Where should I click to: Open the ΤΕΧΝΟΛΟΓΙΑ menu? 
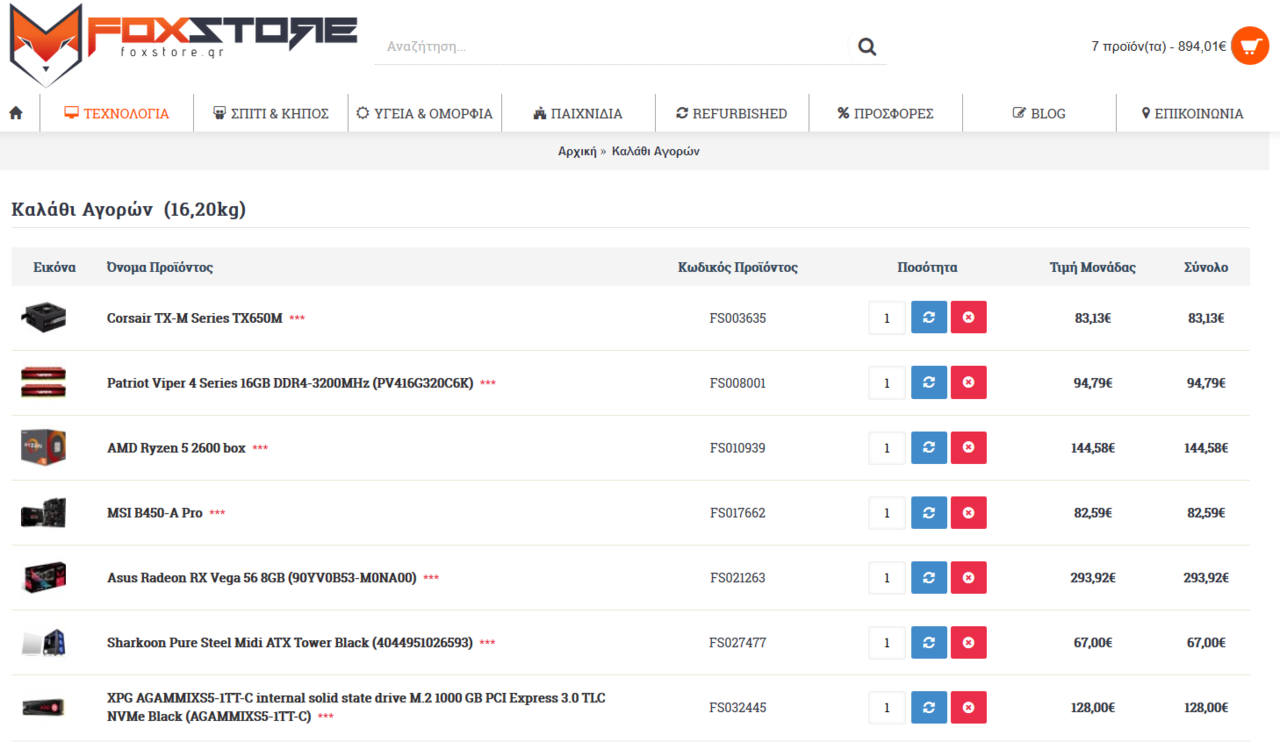(116, 113)
